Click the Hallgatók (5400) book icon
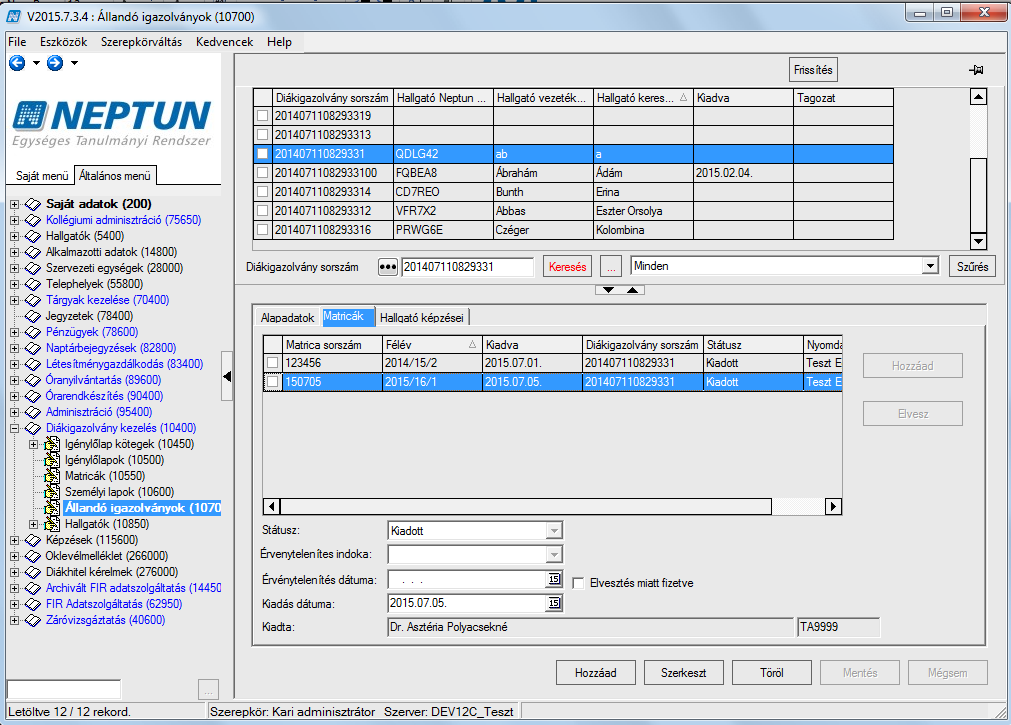Screen dimensions: 1011x725 point(33,236)
